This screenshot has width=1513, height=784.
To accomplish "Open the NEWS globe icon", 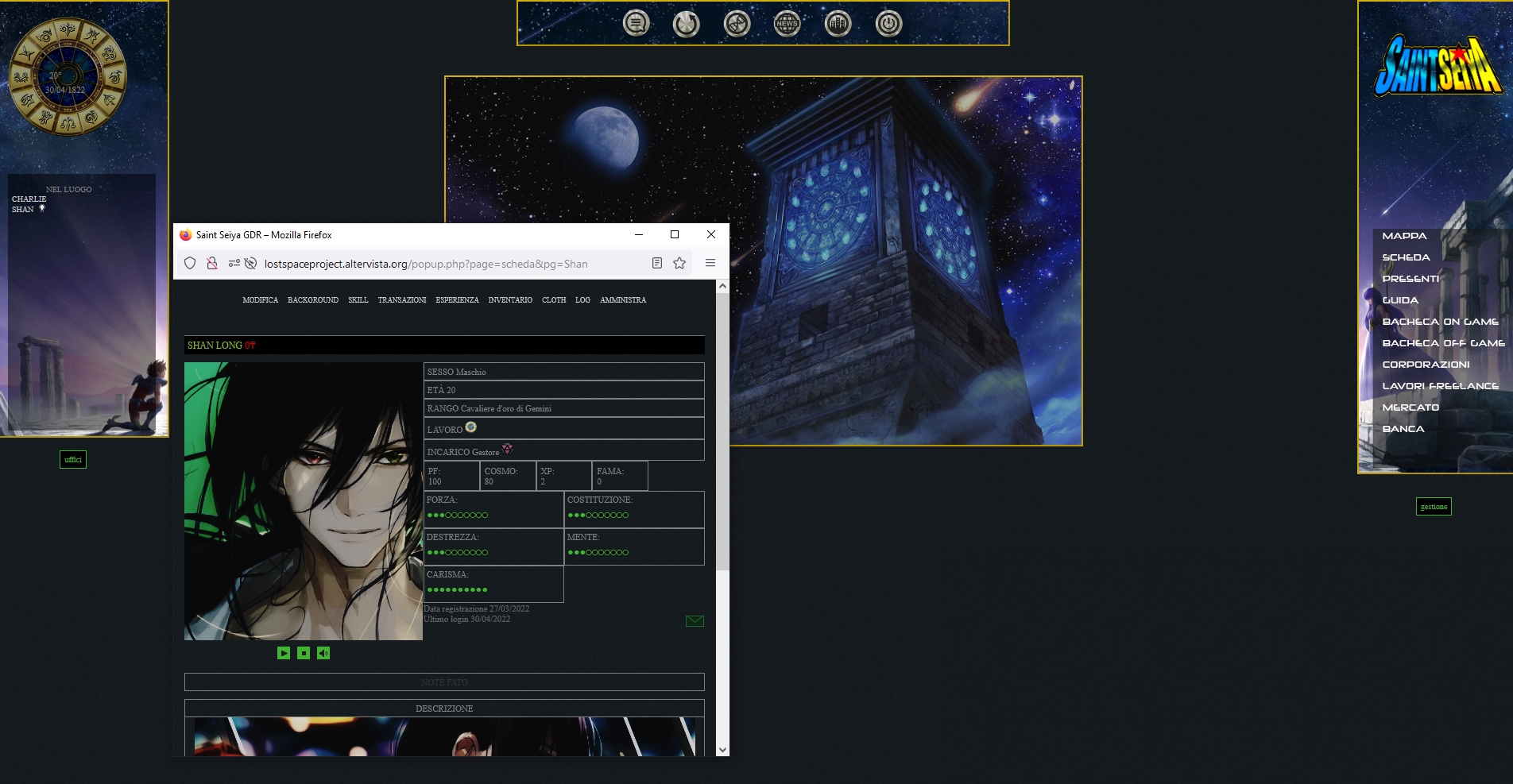I will point(787,24).
